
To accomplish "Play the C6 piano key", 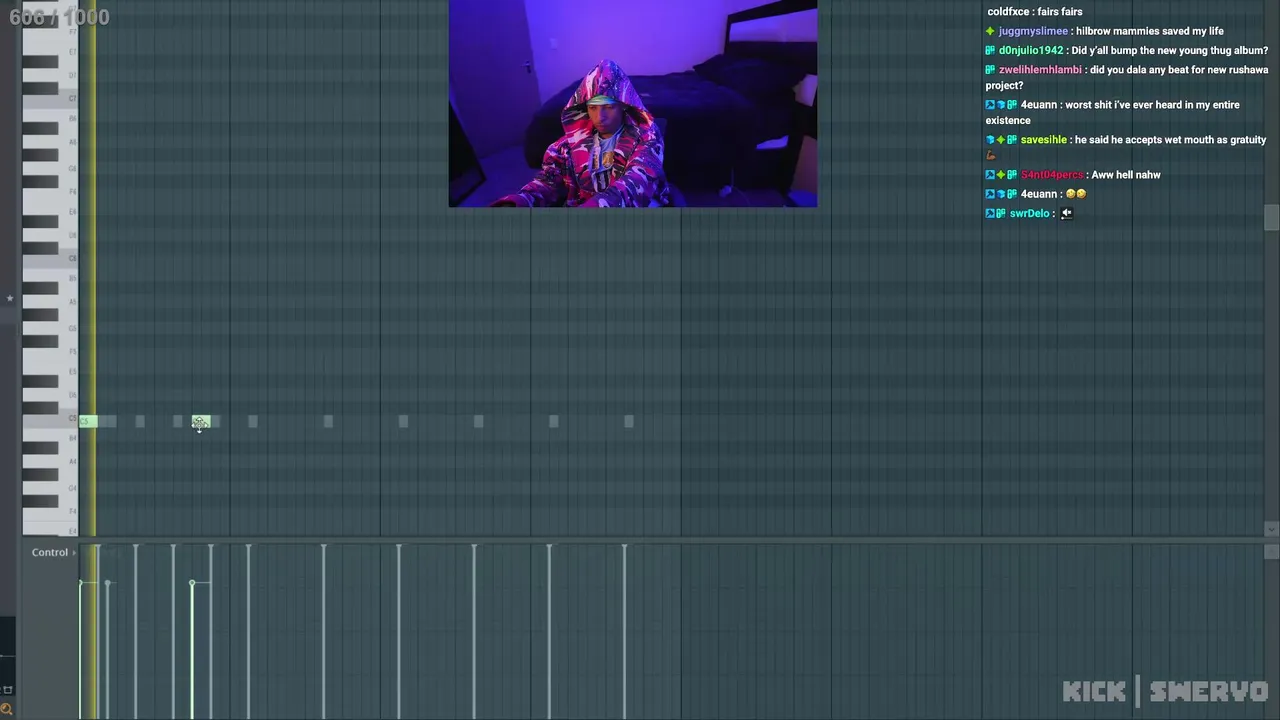I will click(50, 259).
